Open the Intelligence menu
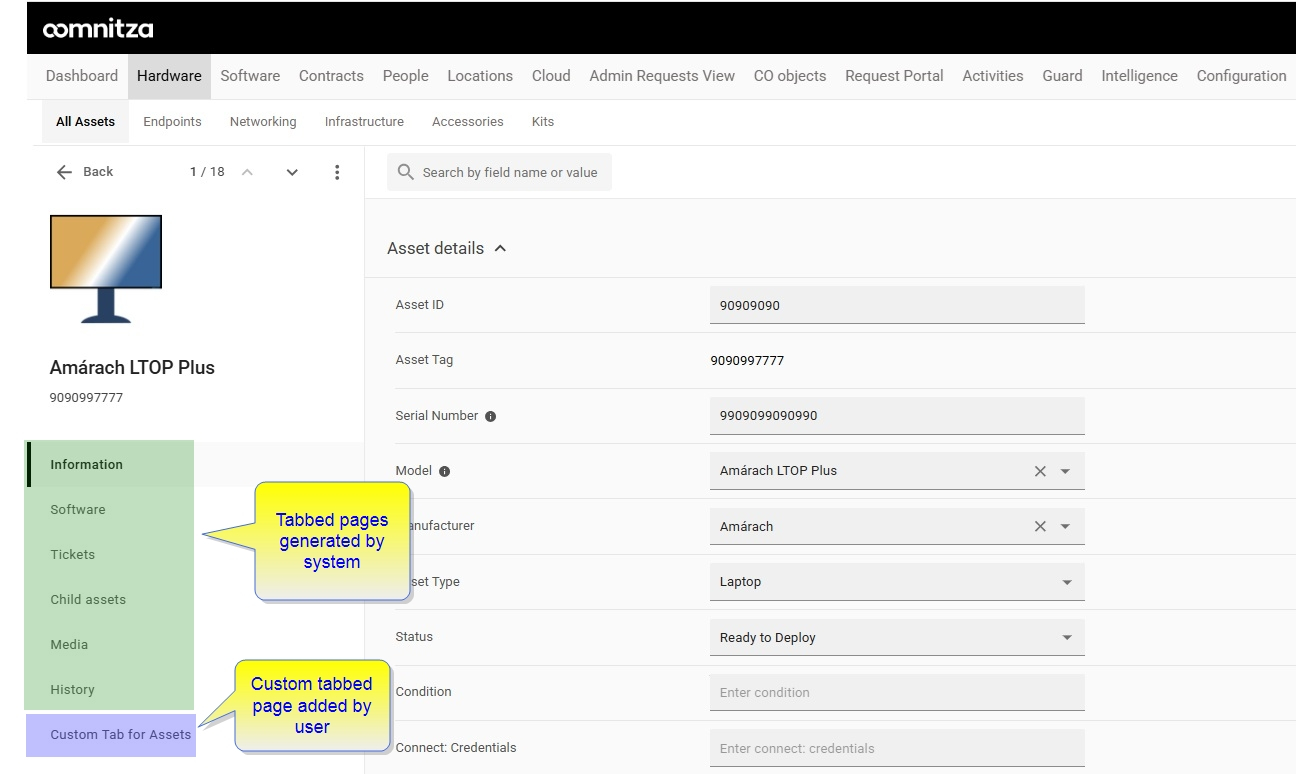1296x774 pixels. [x=1139, y=76]
